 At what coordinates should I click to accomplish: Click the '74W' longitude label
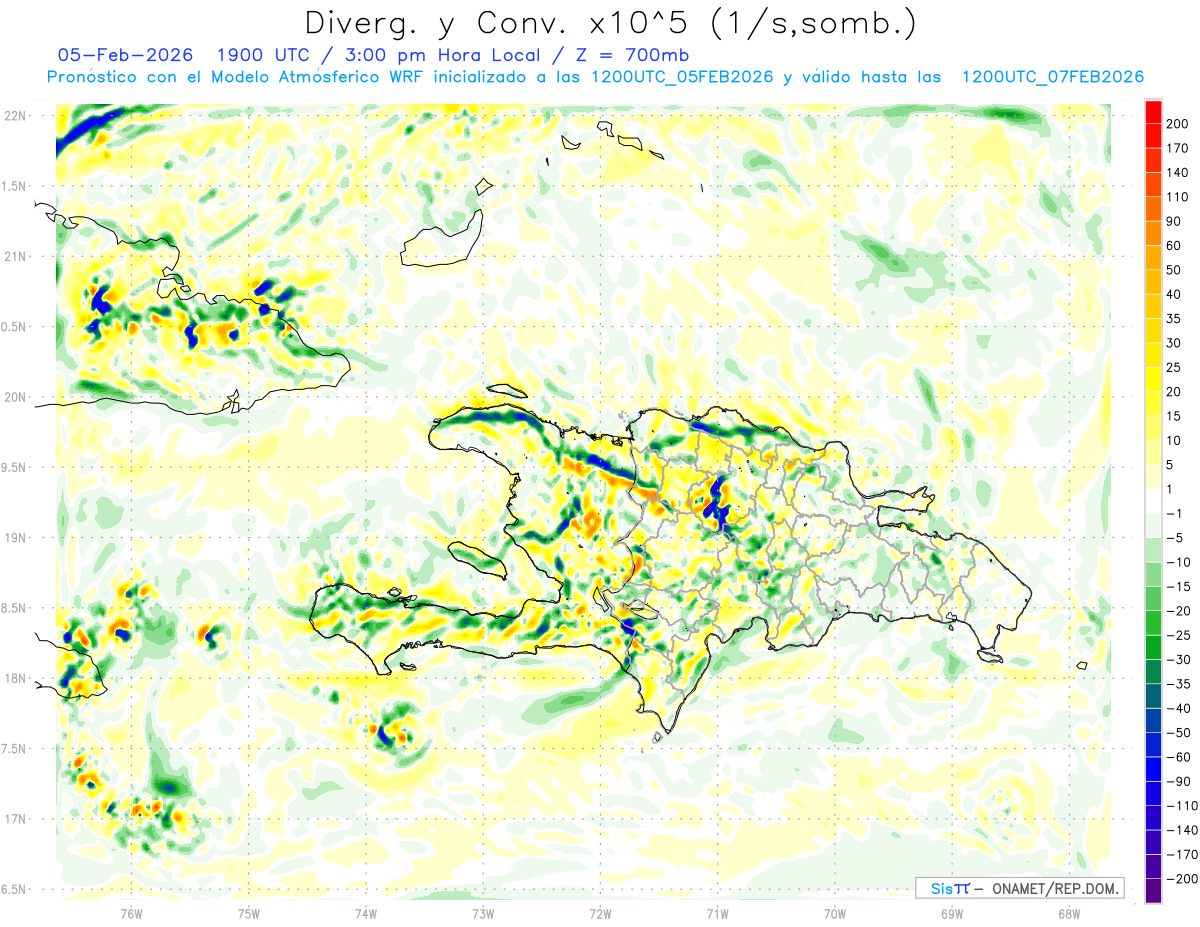point(365,914)
